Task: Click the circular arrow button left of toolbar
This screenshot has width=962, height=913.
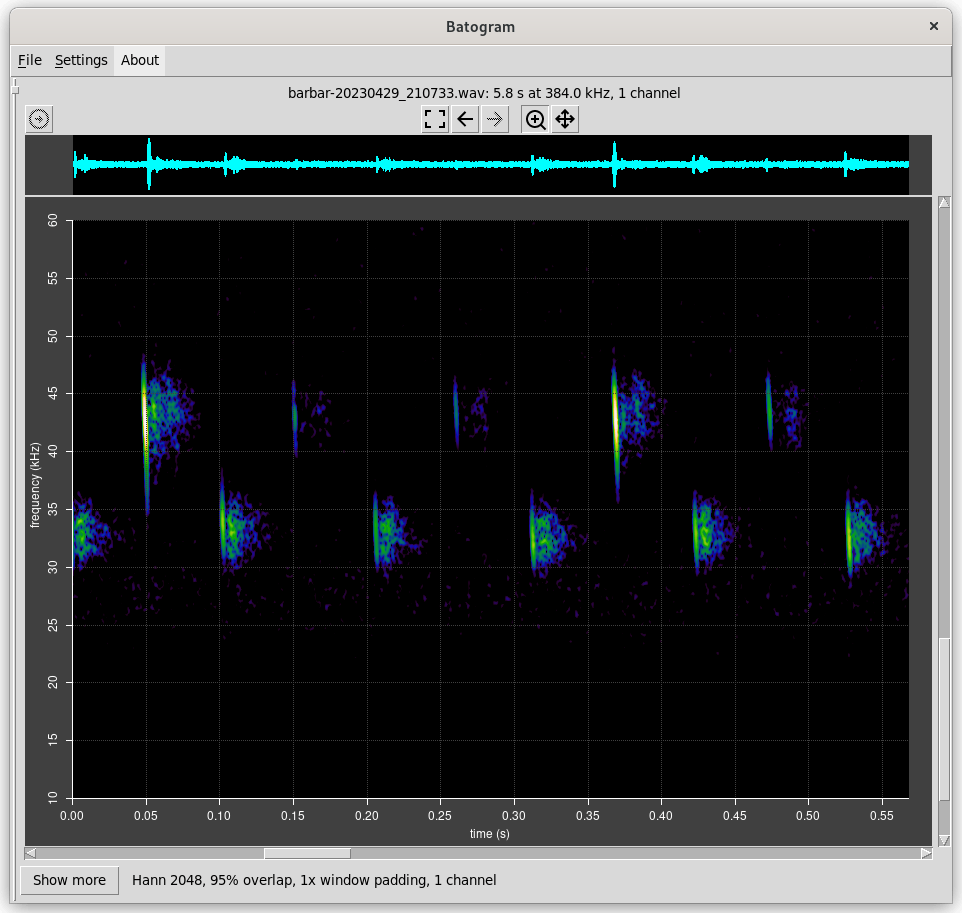Action: (x=39, y=120)
